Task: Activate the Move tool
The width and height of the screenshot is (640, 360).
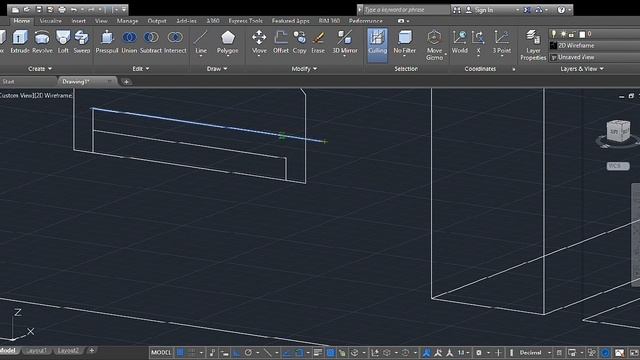Action: coord(259,42)
